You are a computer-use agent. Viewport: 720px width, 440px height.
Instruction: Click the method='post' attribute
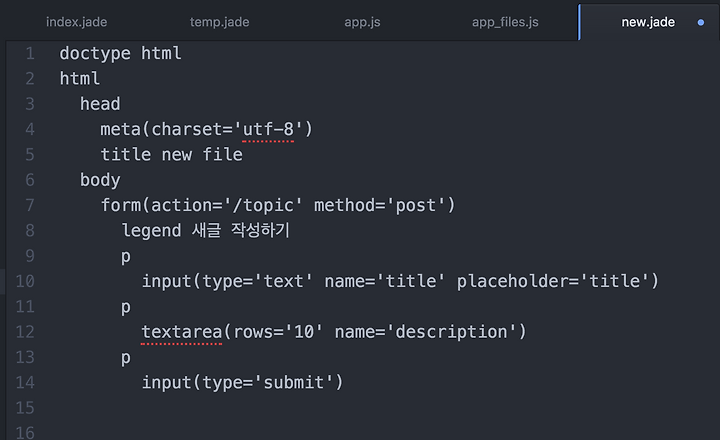click(x=380, y=205)
